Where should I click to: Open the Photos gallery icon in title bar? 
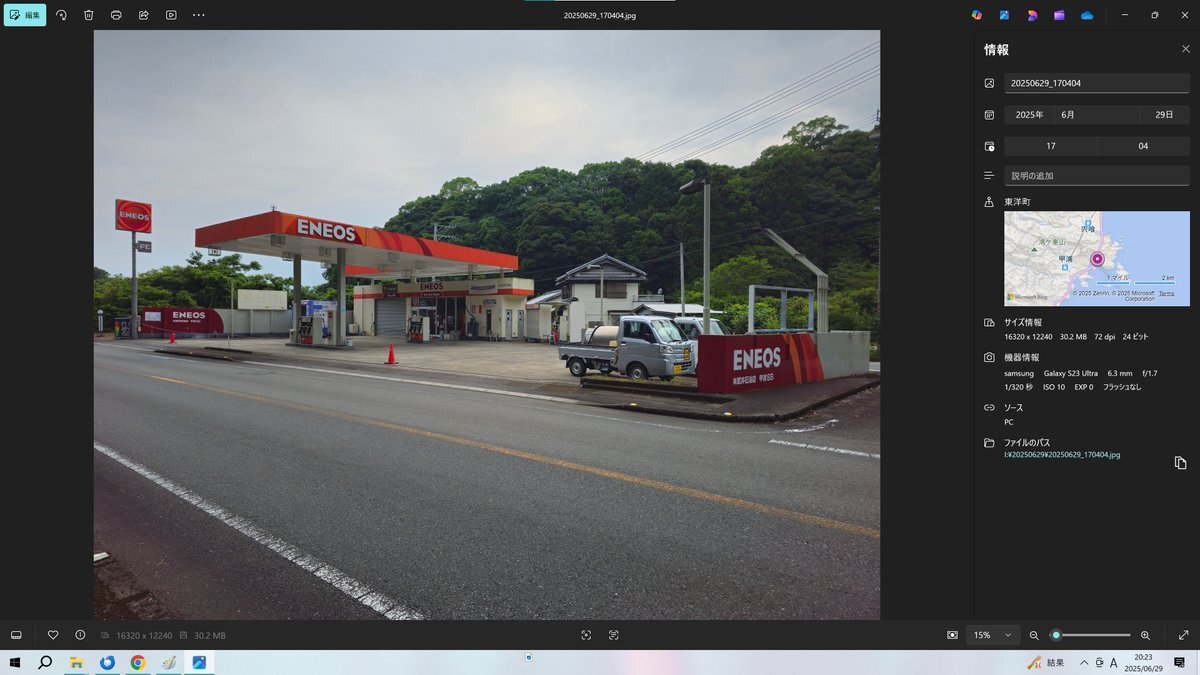[1004, 15]
